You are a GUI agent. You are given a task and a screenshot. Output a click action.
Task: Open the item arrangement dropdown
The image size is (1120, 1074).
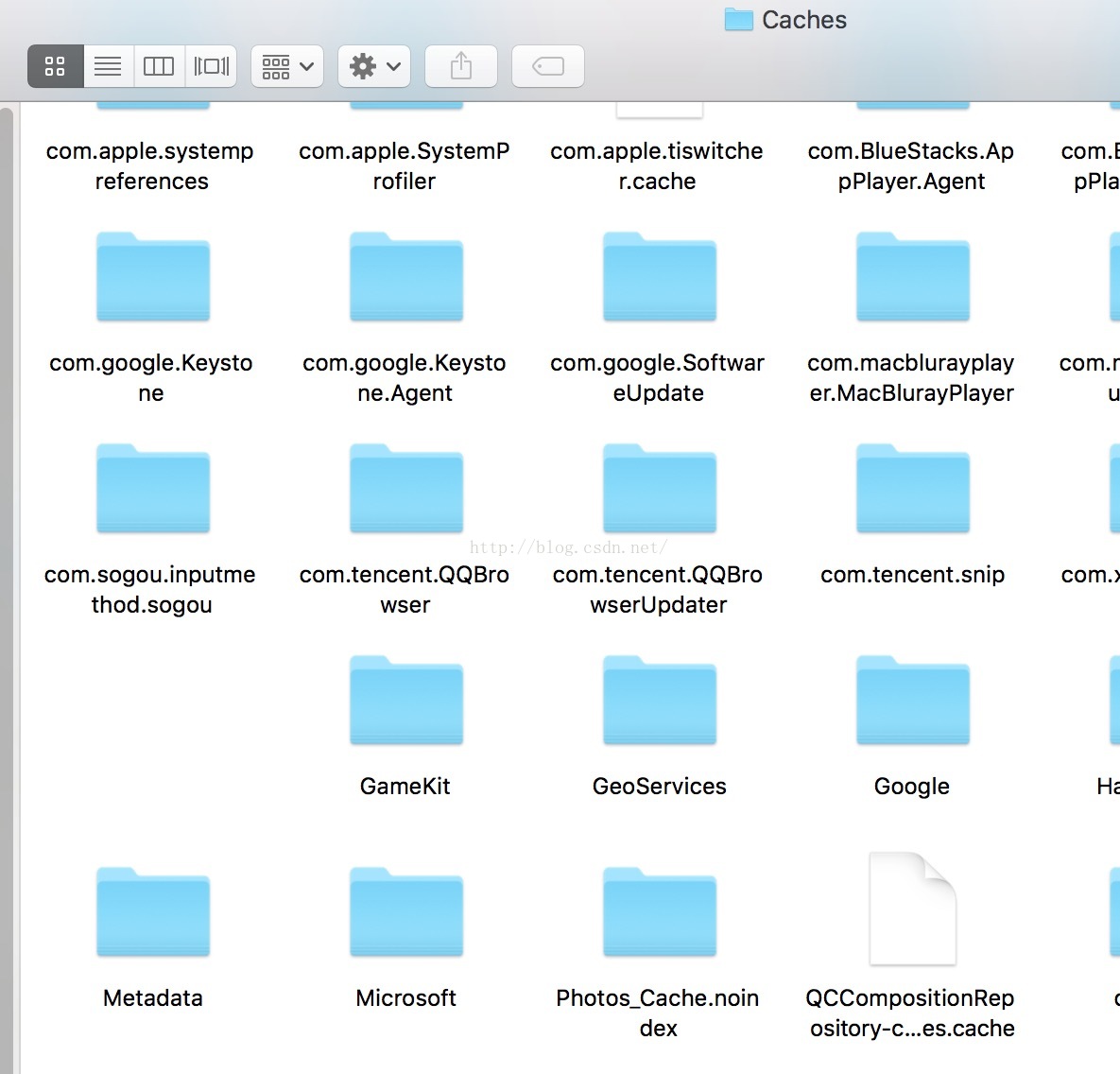tap(287, 66)
